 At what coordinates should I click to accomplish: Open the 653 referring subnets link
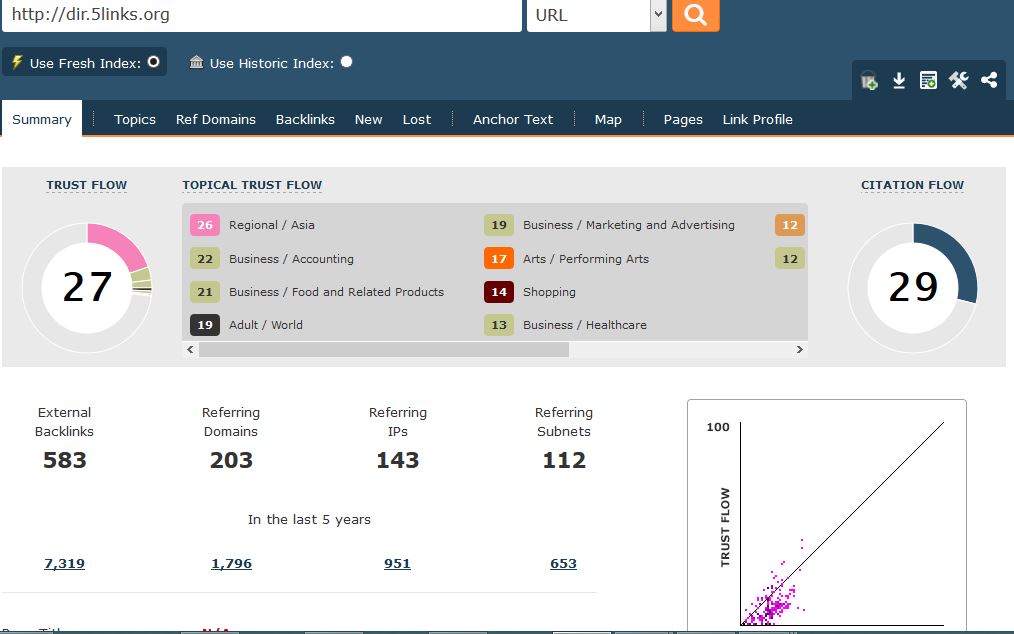pos(563,563)
